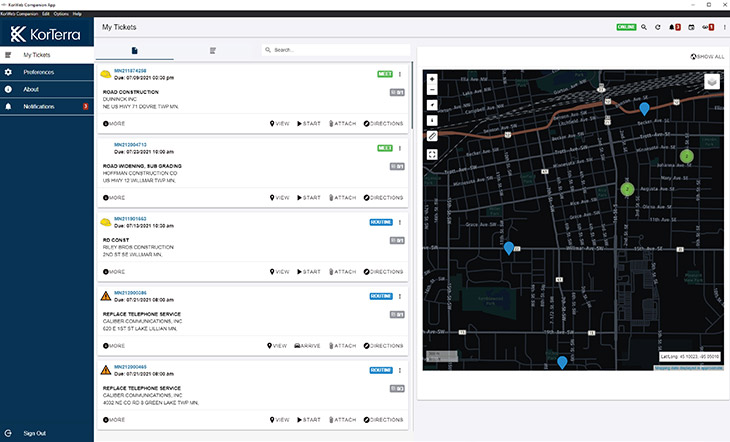This screenshot has width=730, height=442.
Task: Click the ONLINE status badge
Action: (626, 27)
